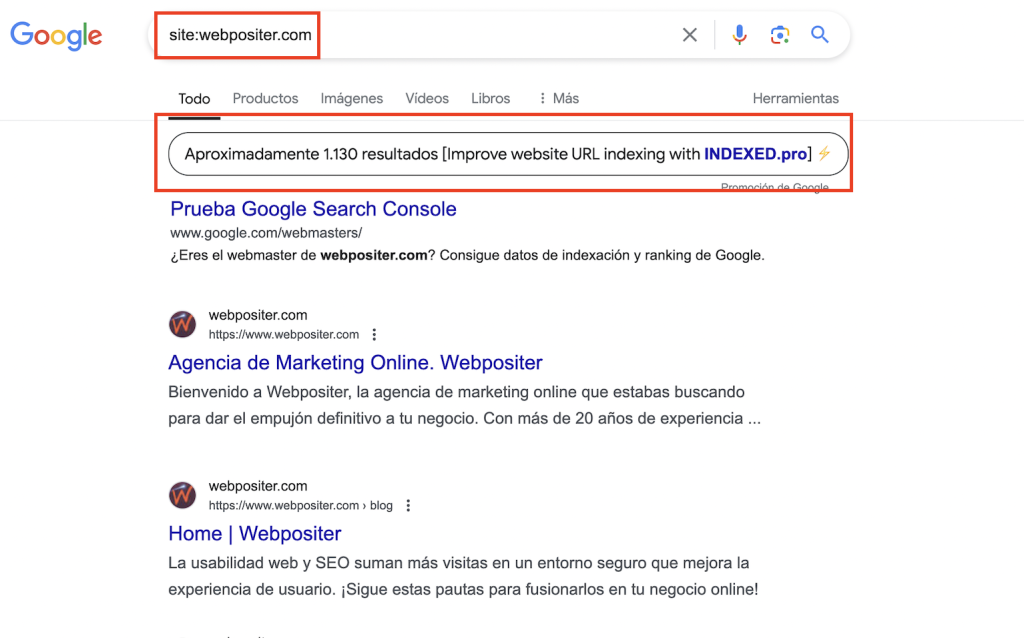Click the Google logo

click(56, 36)
